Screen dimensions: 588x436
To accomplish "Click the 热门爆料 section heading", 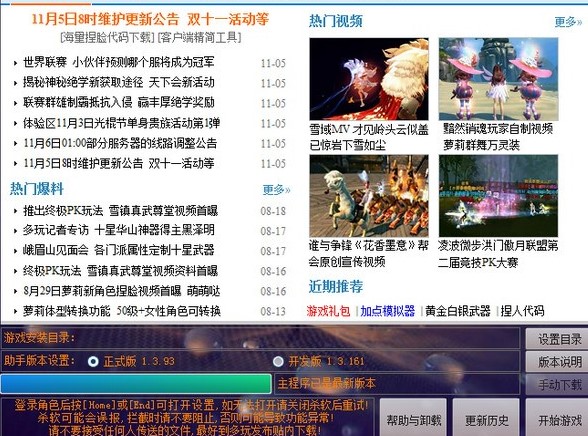I will (x=37, y=189).
